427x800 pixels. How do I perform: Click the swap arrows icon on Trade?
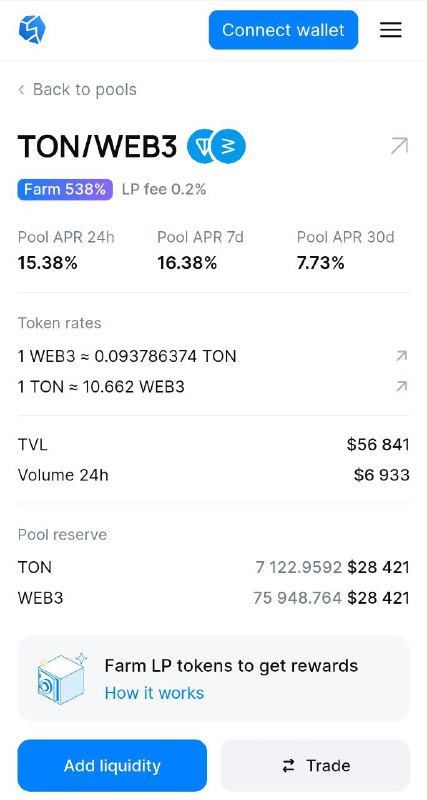pos(289,765)
